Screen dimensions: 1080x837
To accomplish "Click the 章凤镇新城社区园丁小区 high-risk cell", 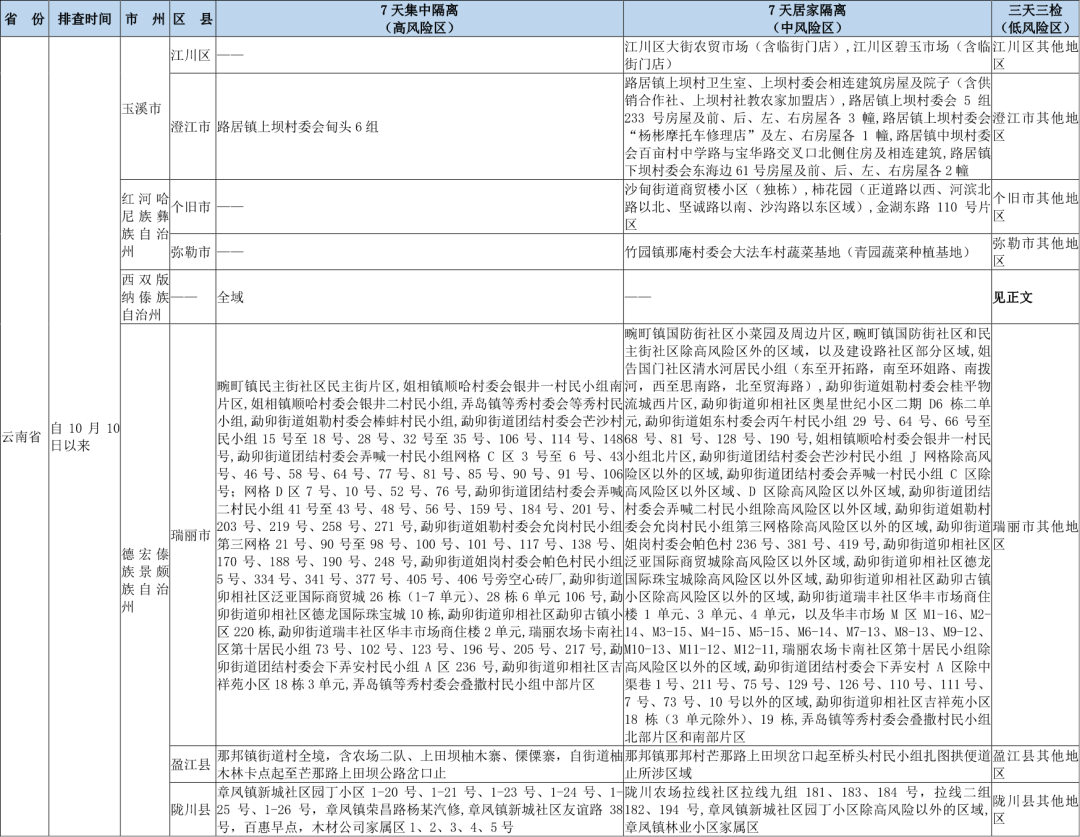I will point(419,809).
